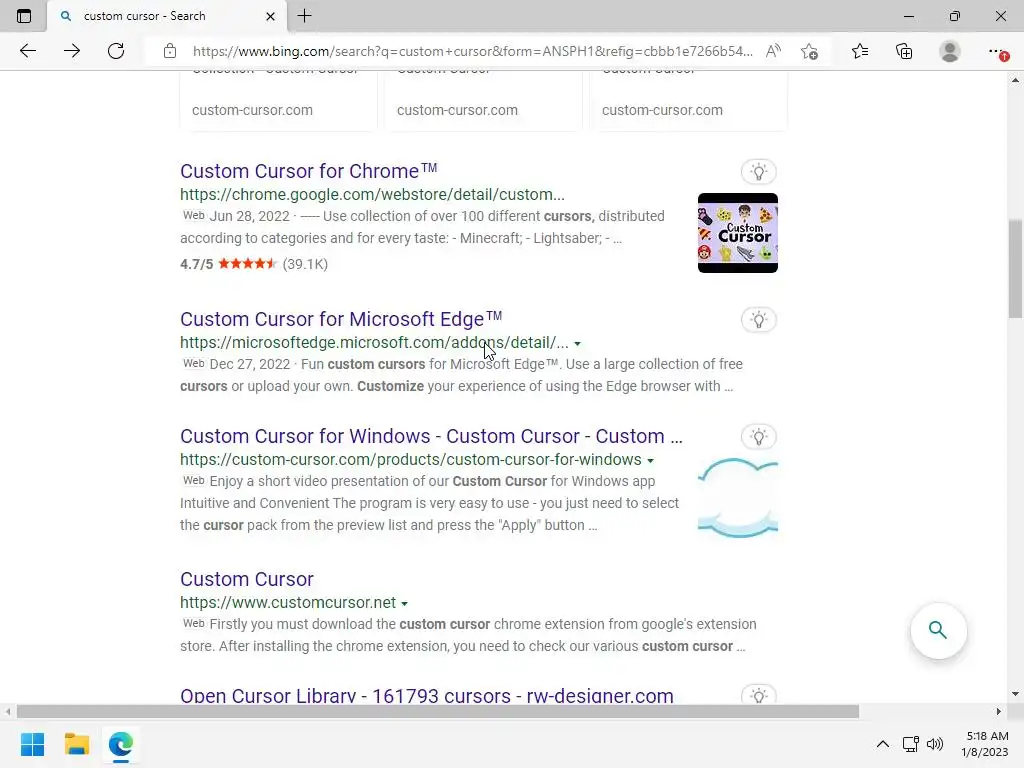Click the scroll right arrow

click(x=998, y=711)
